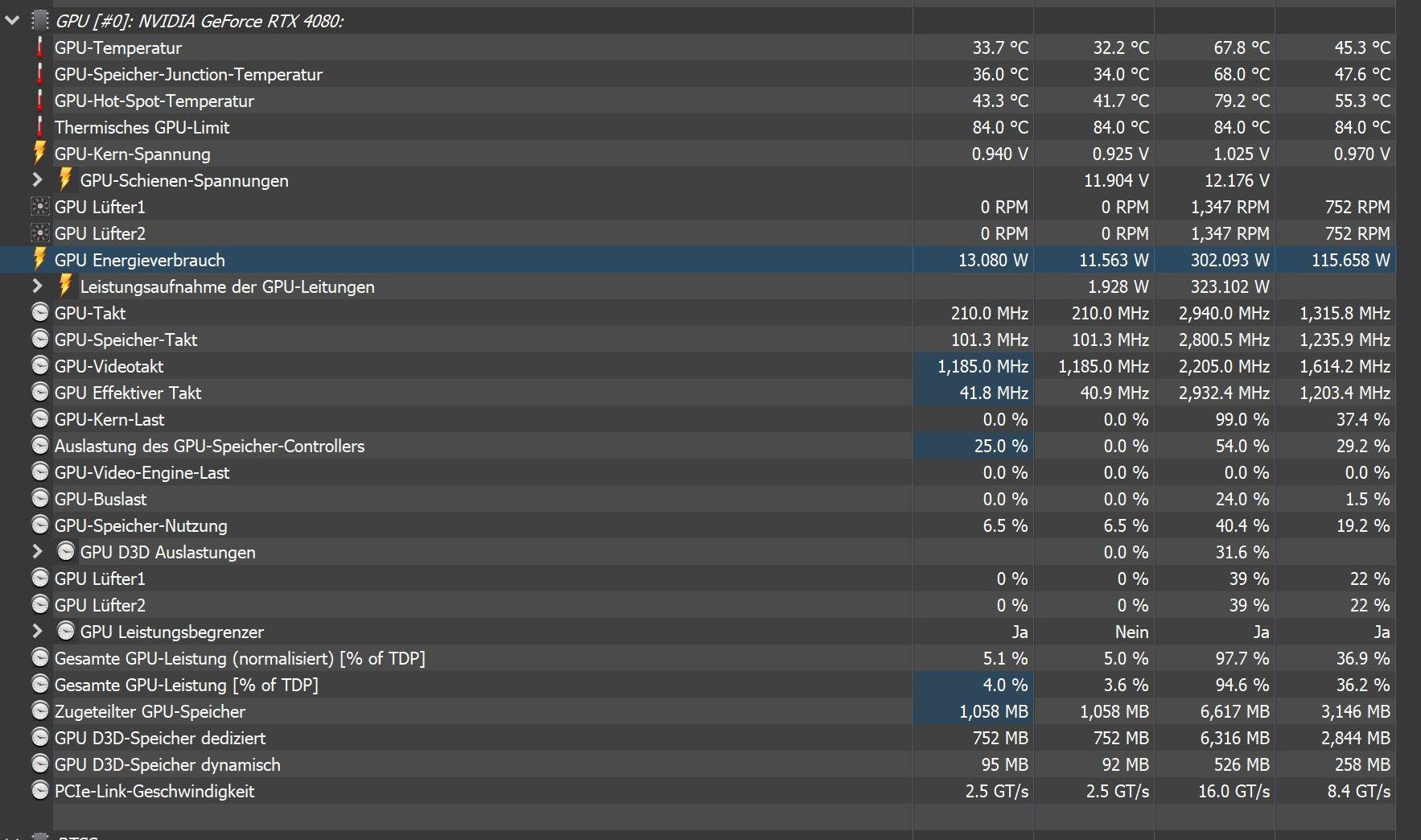The image size is (1421, 840).
Task: Select the '25.0 %' memory controller value
Action: (1001, 447)
